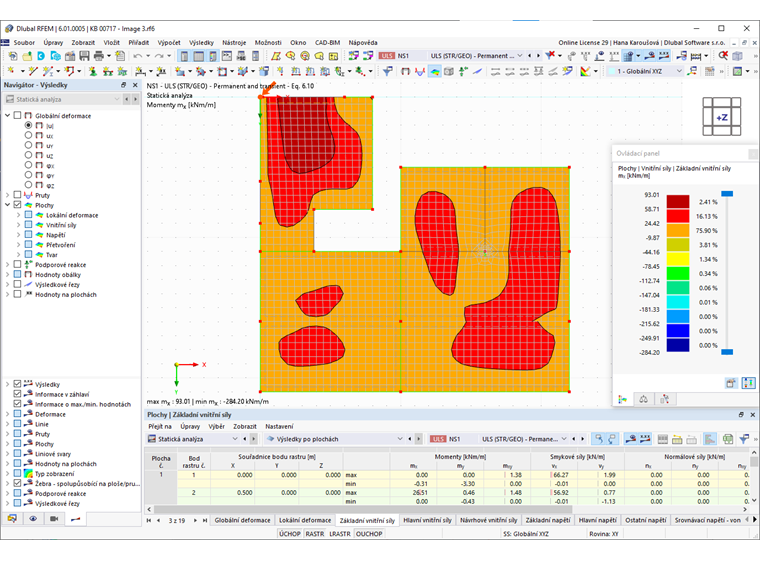760x561 pixels.
Task: Click the eye display icon in navigator footer
Action: click(33, 518)
